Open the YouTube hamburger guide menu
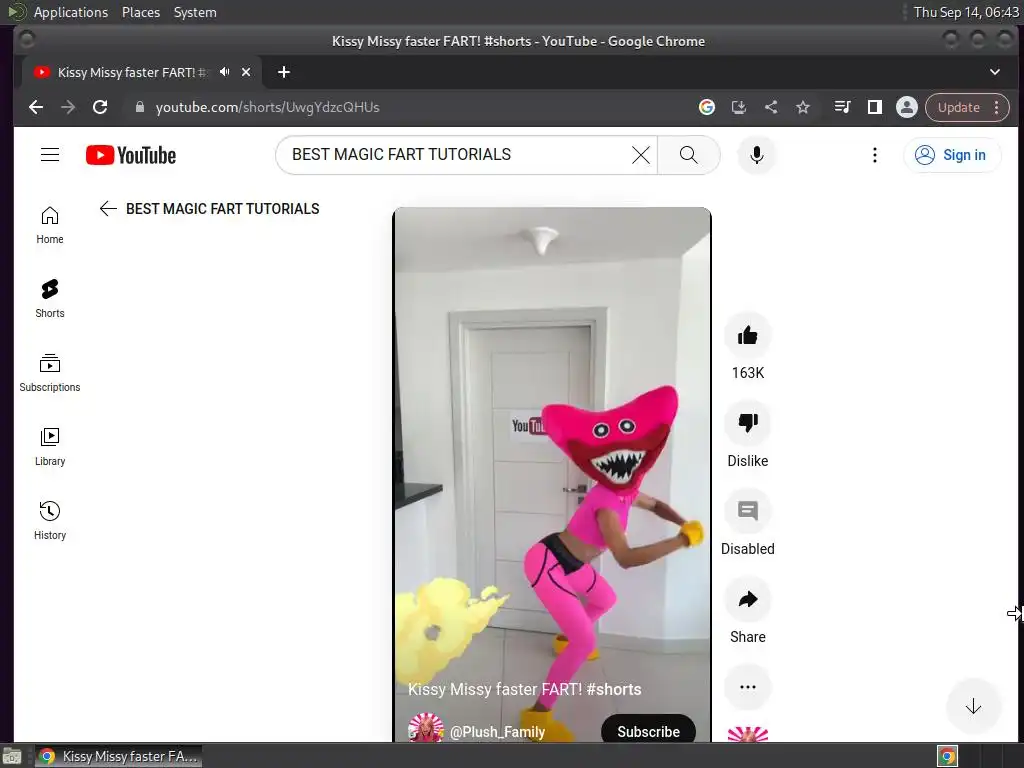 (x=50, y=155)
